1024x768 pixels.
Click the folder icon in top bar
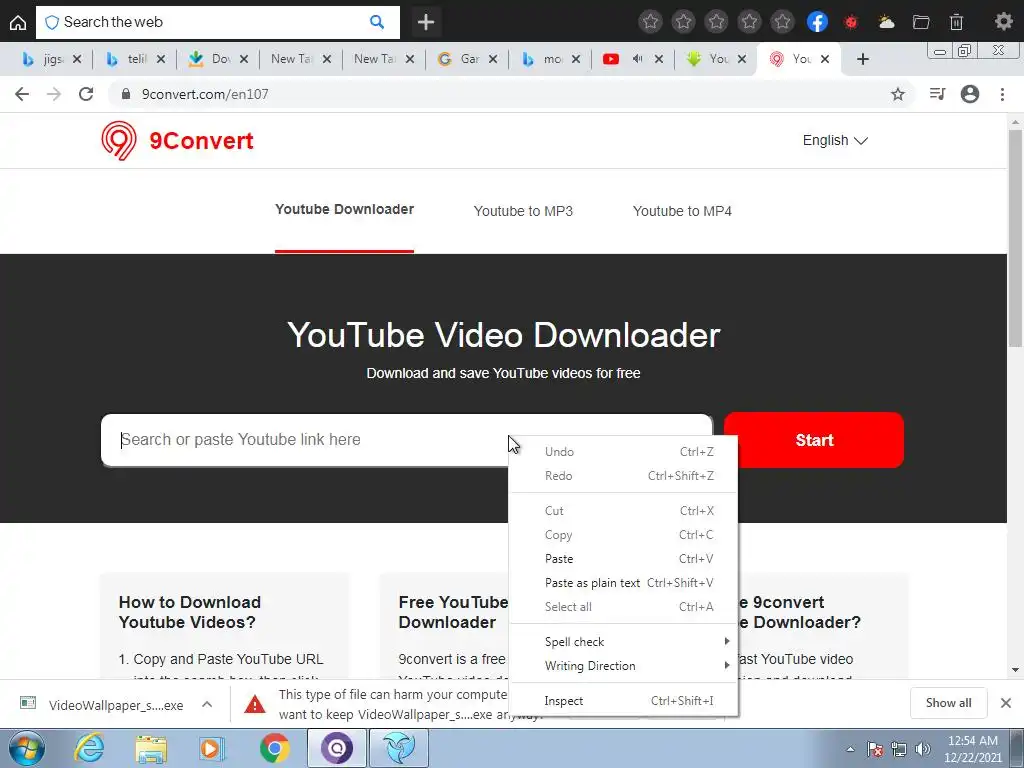[x=921, y=22]
